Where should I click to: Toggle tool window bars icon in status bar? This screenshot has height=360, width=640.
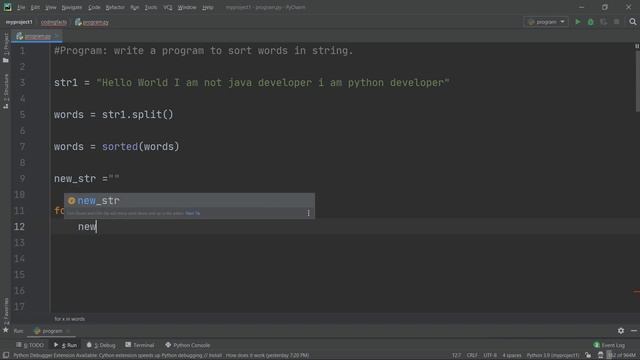tap(6, 356)
